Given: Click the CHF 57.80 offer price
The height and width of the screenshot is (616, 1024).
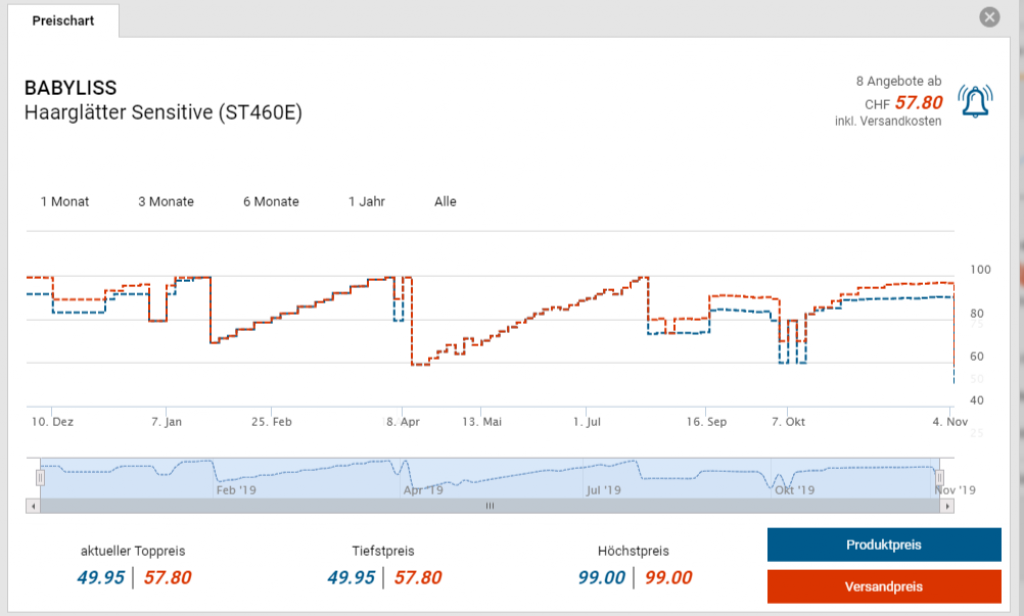Looking at the screenshot, I should [918, 103].
